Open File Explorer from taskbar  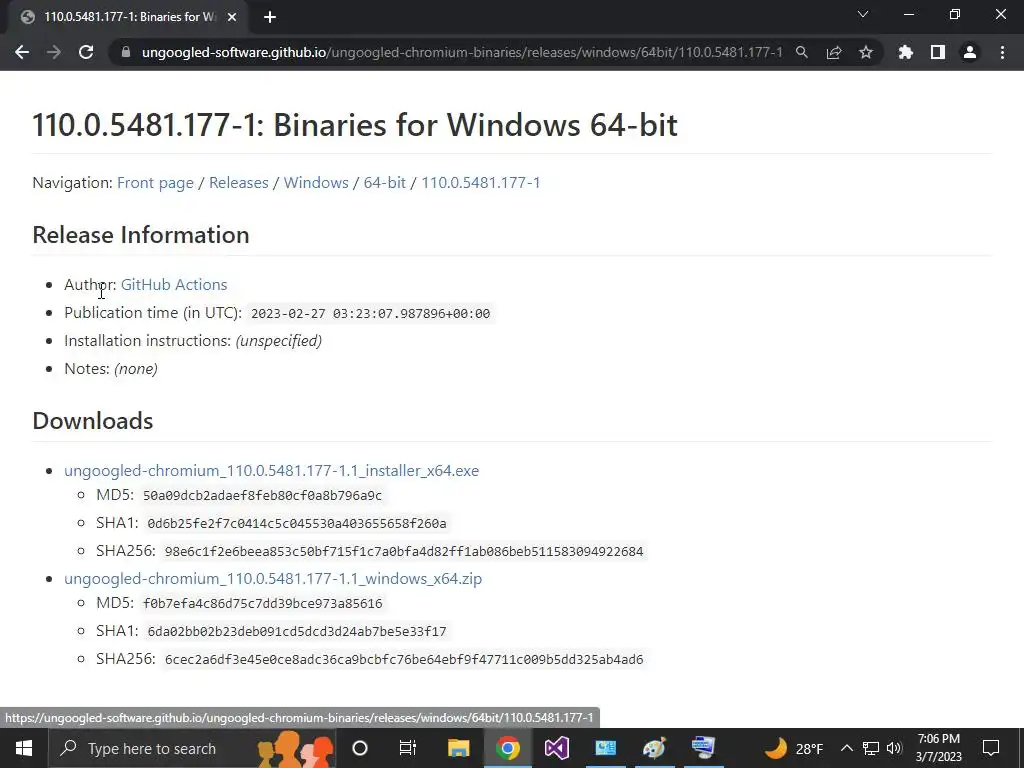coord(458,748)
